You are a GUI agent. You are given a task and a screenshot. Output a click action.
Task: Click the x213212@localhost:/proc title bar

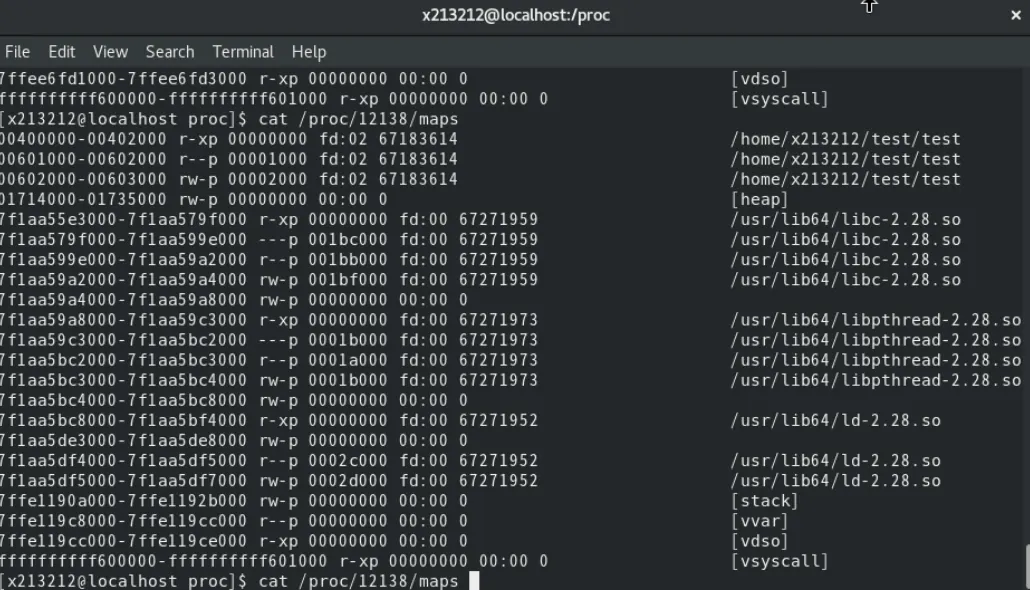point(516,15)
